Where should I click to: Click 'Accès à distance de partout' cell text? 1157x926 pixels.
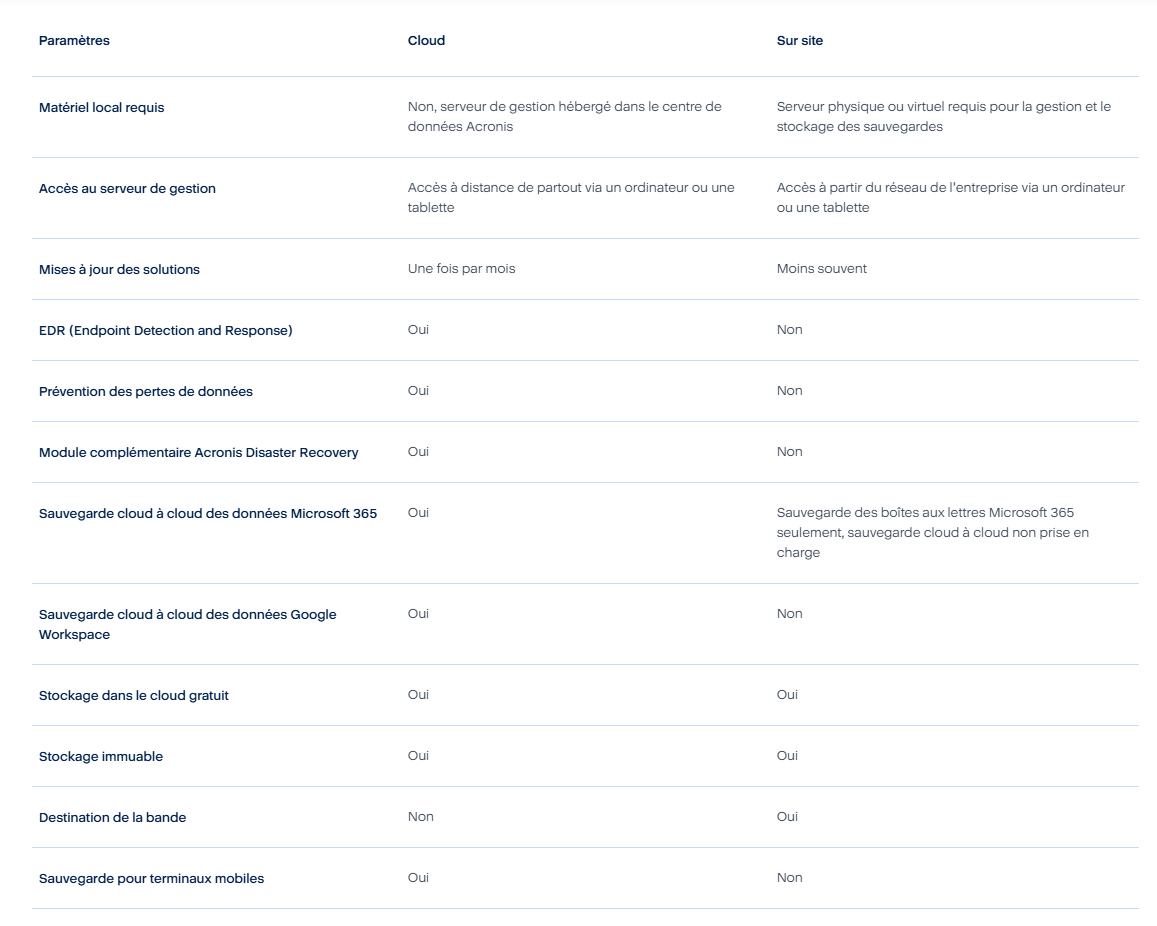(x=571, y=198)
